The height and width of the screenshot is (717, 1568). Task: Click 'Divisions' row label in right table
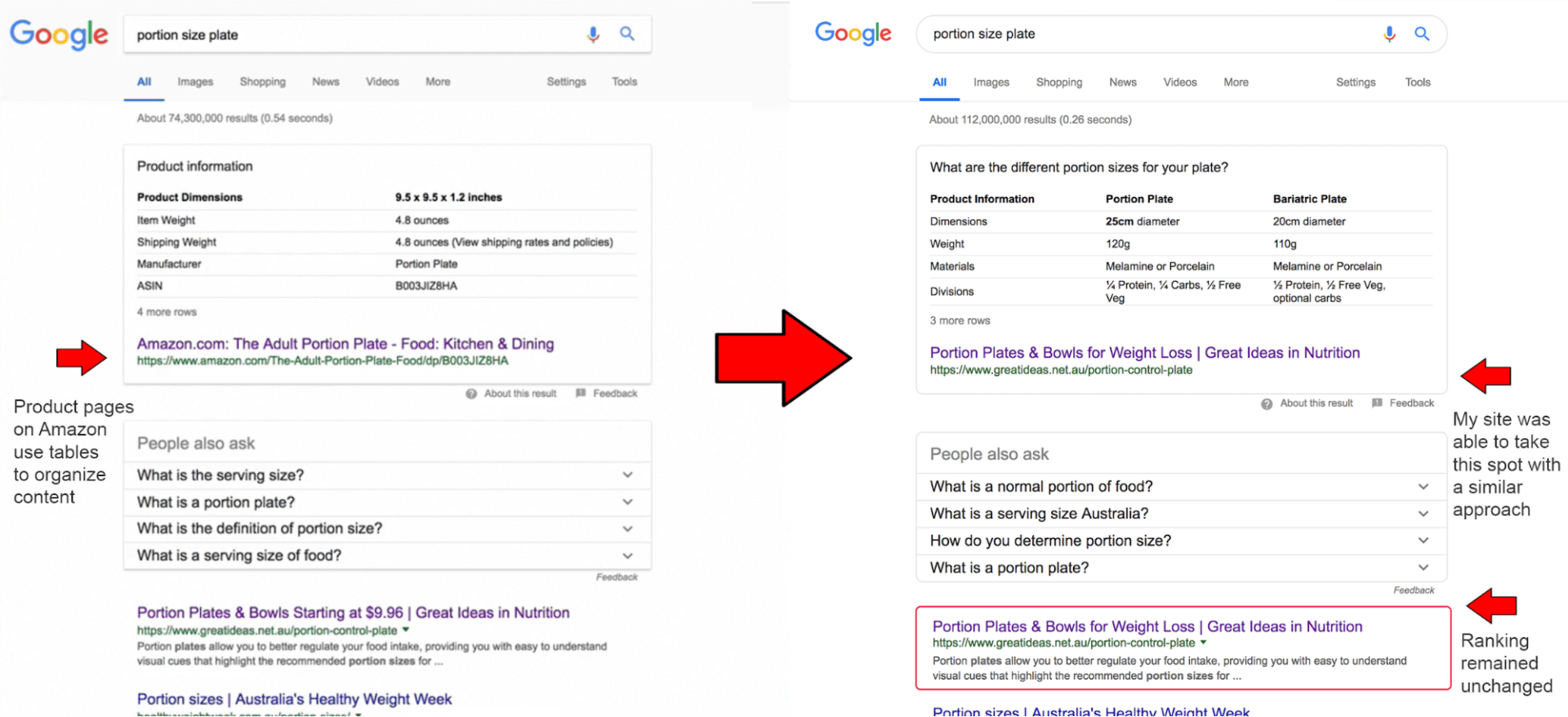point(951,292)
